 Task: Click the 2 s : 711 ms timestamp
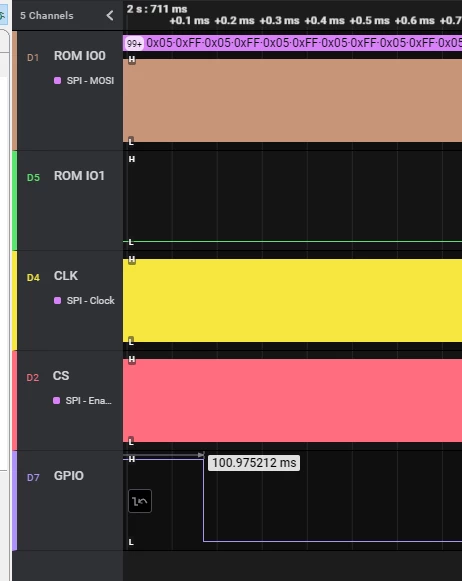click(157, 9)
